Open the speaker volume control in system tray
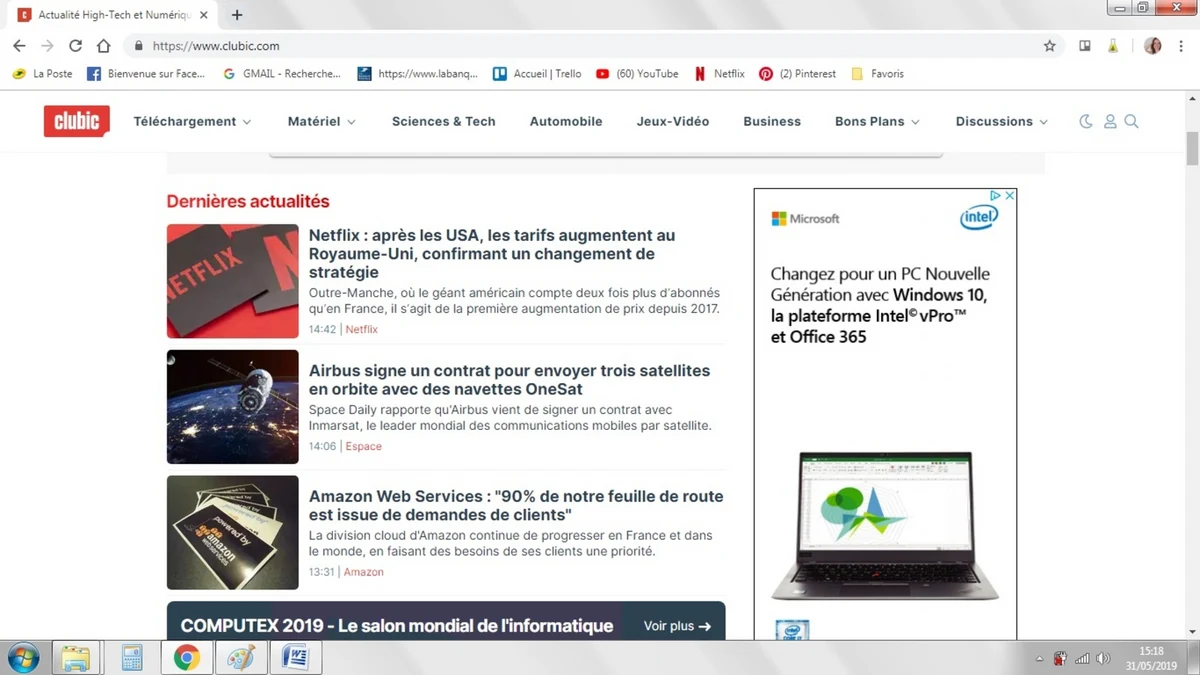The image size is (1200, 675). [1104, 658]
